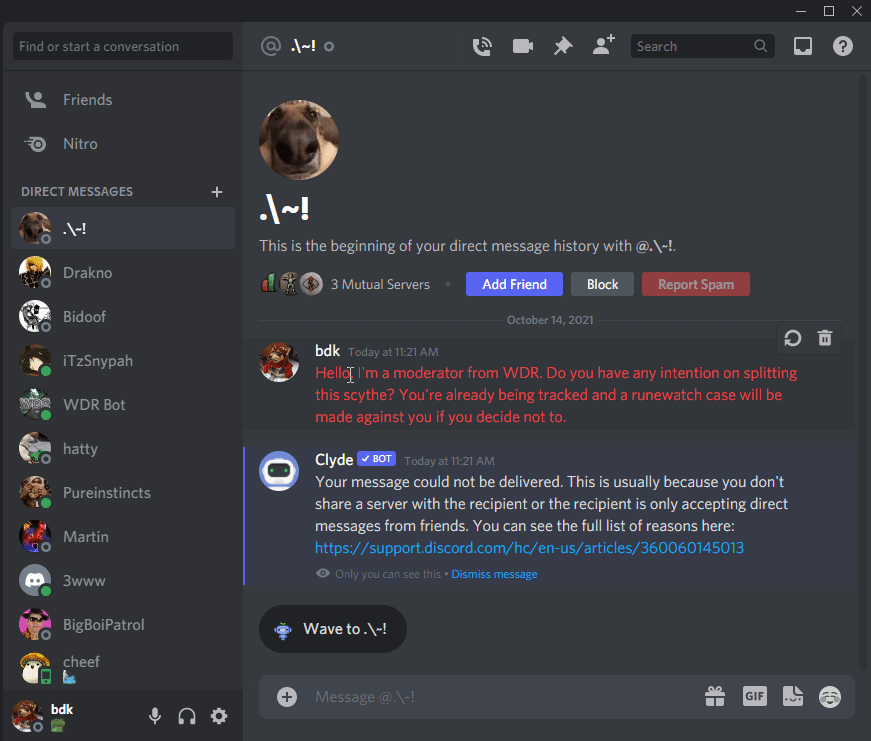Open the Discord support article link
Image resolution: width=871 pixels, height=741 pixels.
point(529,548)
